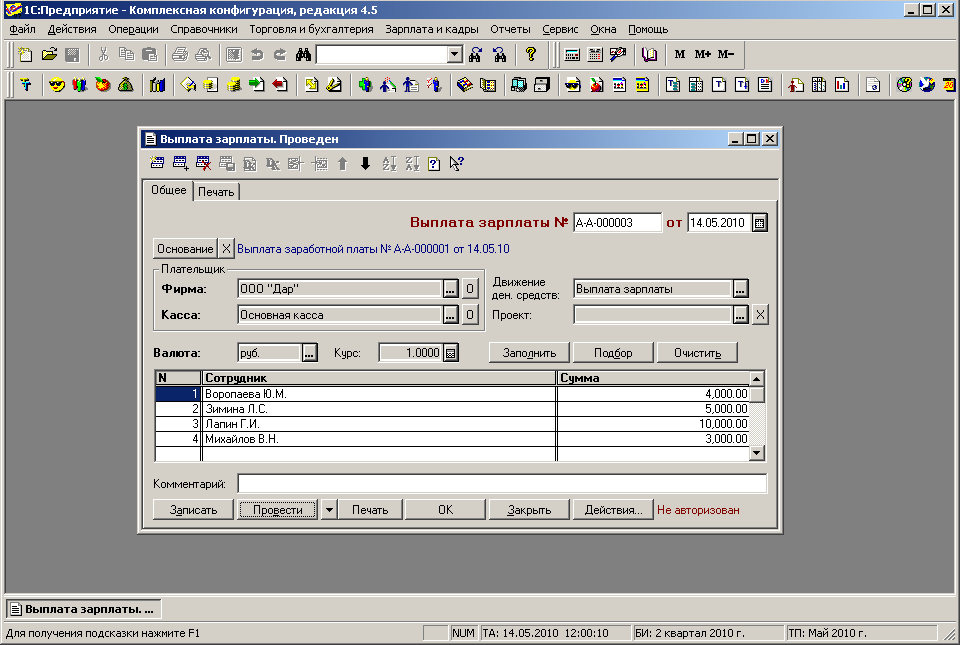The image size is (960, 645).
Task: Open the Валюта selection ellipsis button
Action: point(309,353)
